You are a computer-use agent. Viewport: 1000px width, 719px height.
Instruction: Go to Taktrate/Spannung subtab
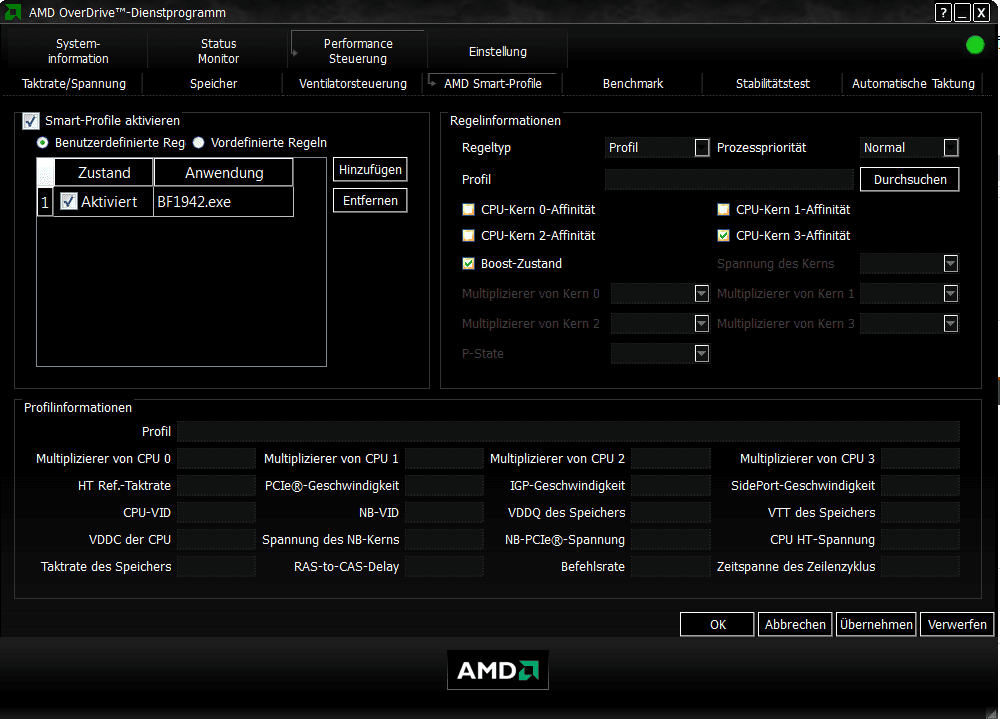73,84
